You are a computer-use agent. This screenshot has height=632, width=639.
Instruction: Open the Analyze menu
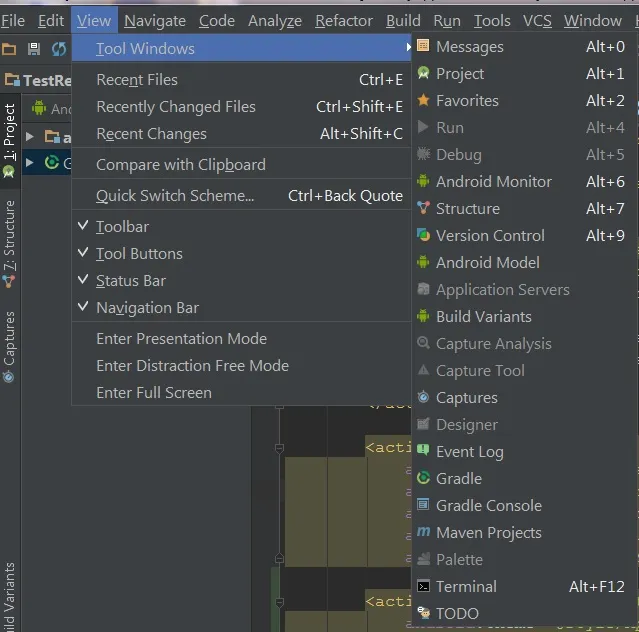pos(275,20)
